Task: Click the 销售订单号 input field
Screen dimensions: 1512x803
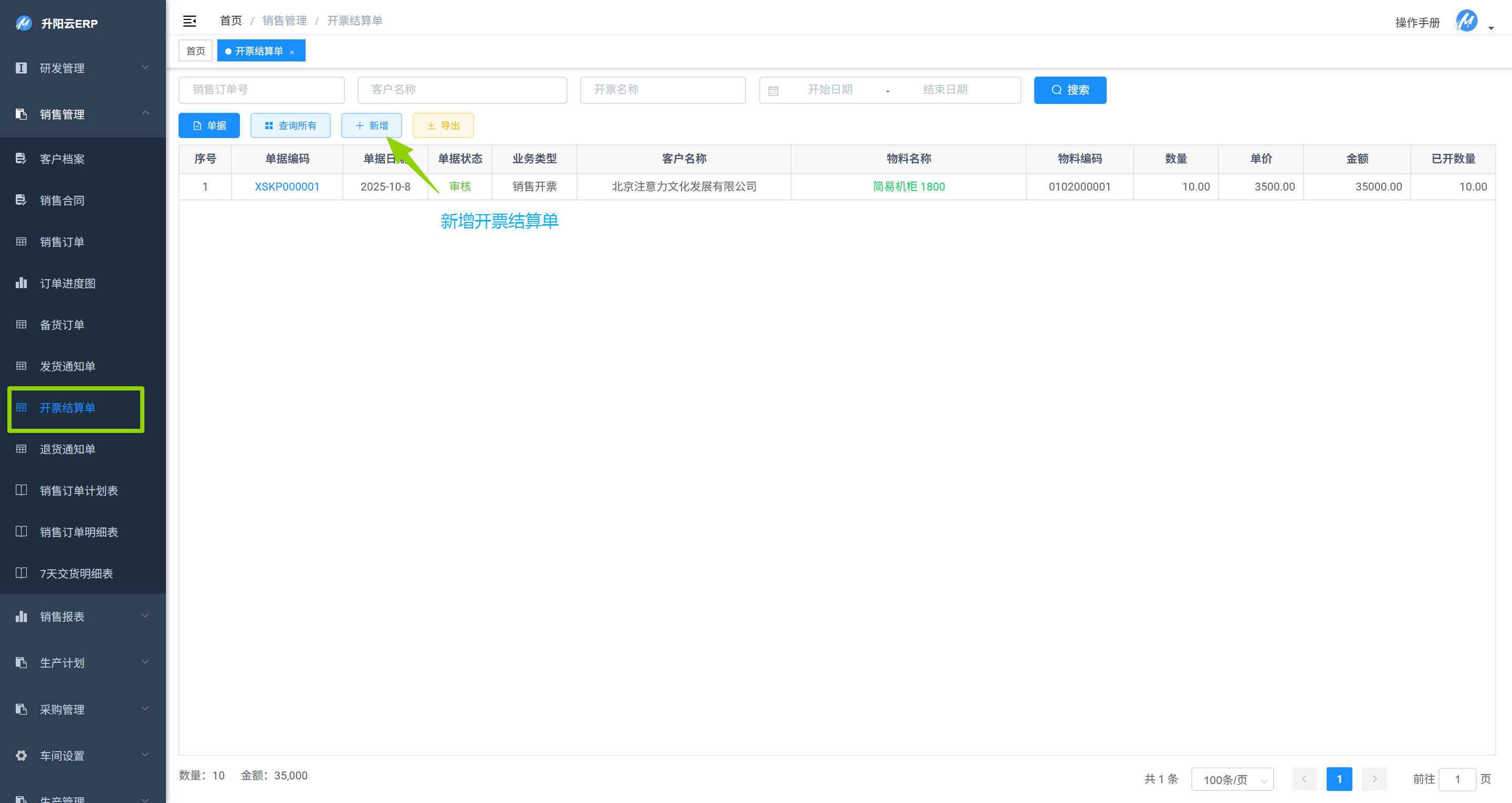Action: [261, 90]
